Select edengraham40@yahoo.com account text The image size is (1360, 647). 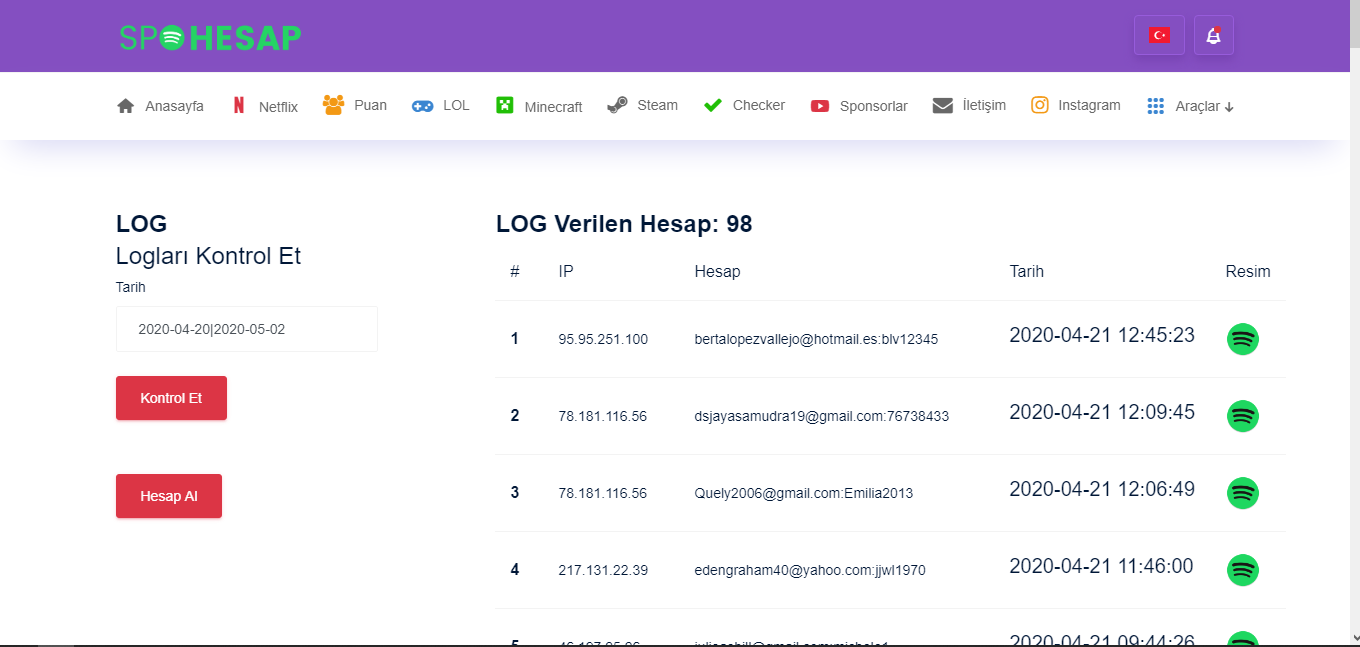[810, 570]
